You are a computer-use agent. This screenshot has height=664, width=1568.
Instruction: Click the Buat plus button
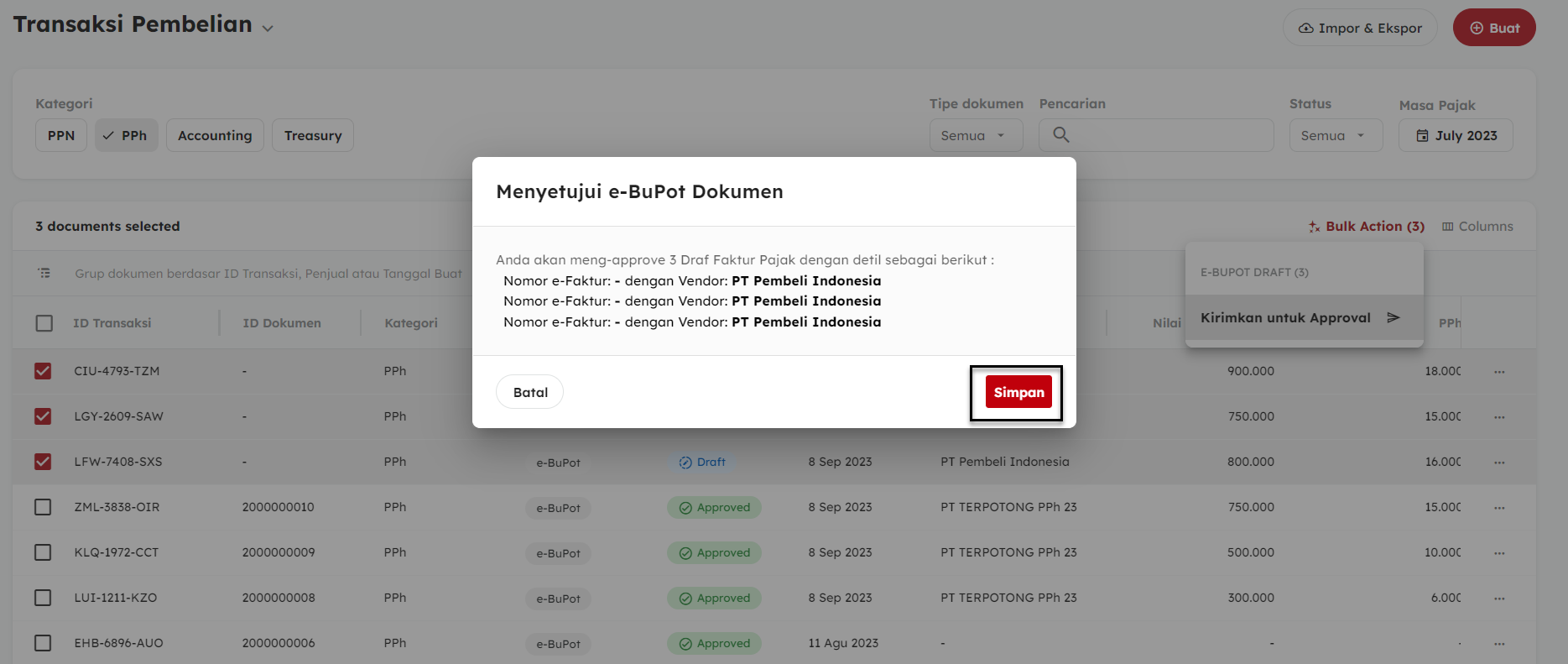pos(1493,28)
